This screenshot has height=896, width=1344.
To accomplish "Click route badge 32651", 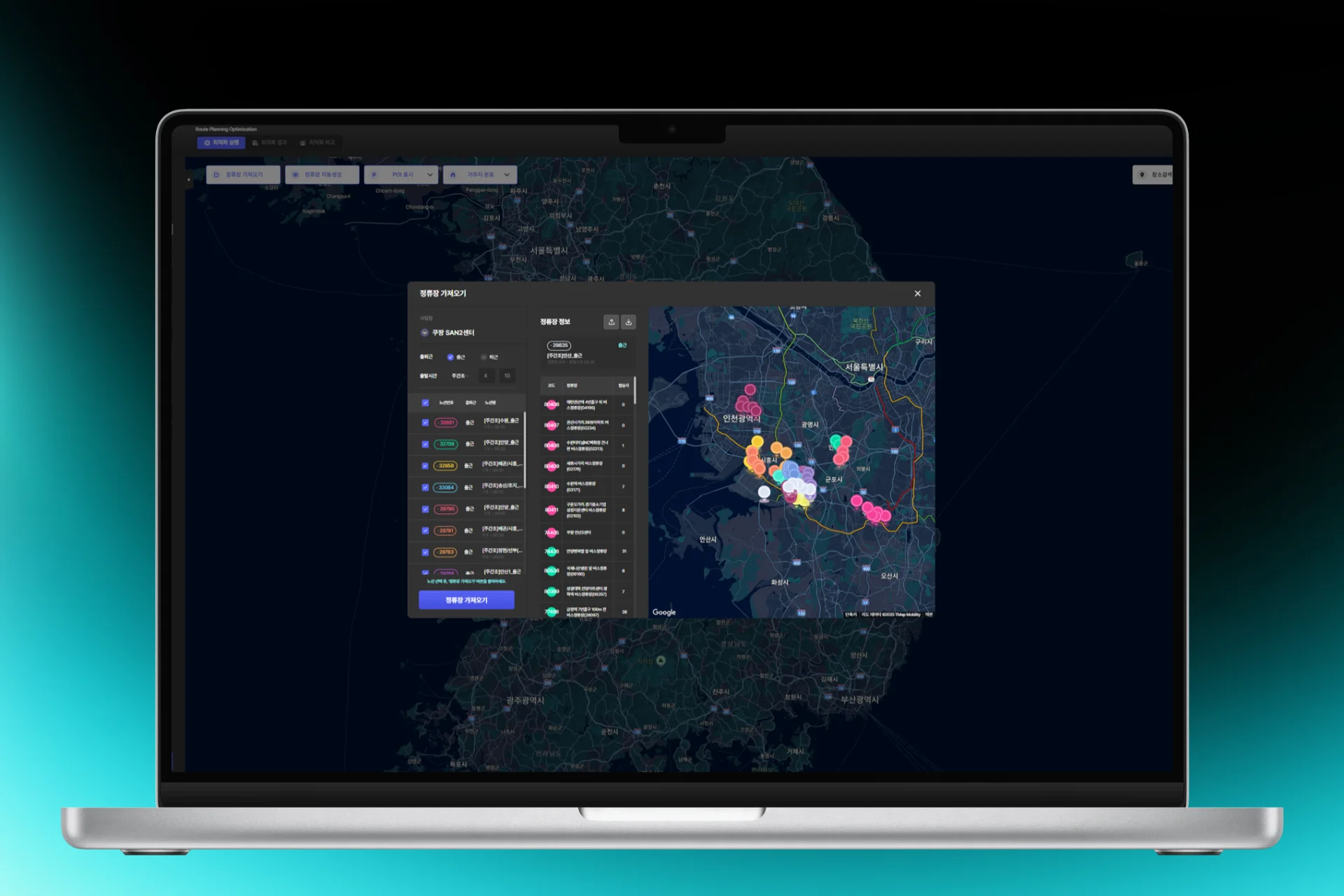I will coord(446,423).
